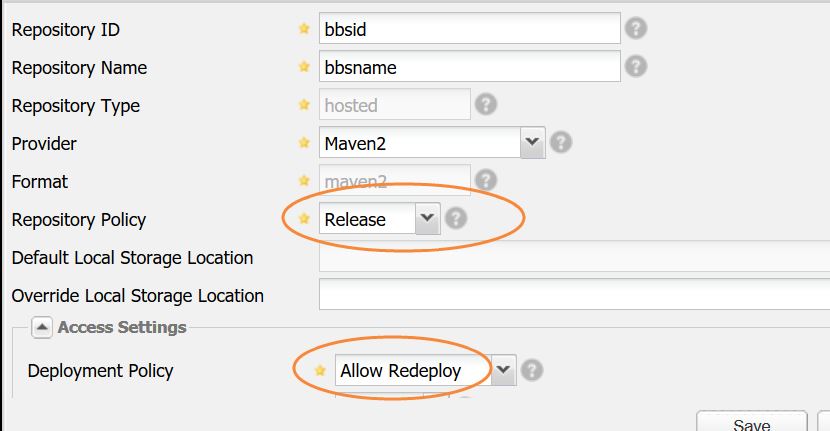Click help icon next to Repository Type
Image resolution: width=830 pixels, height=431 pixels.
click(485, 104)
